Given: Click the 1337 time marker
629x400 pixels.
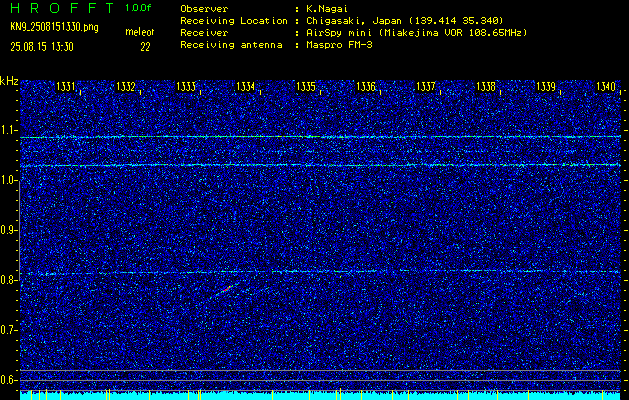Looking at the screenshot, I should coord(426,87).
